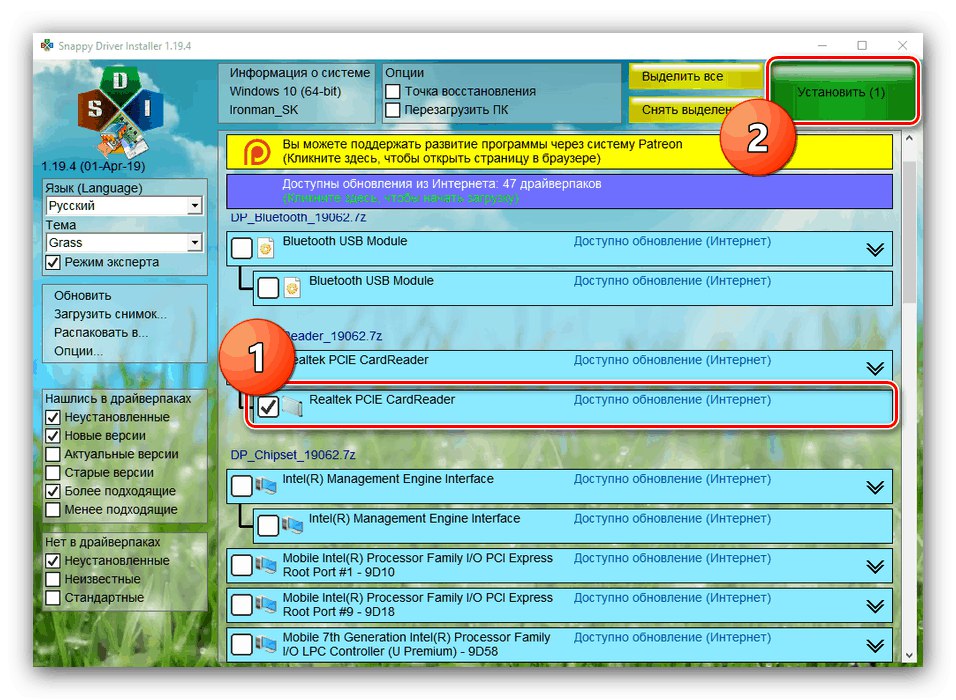956x700 pixels.
Task: Select nested Intel Management Engine Interface checkbox
Action: (x=268, y=526)
